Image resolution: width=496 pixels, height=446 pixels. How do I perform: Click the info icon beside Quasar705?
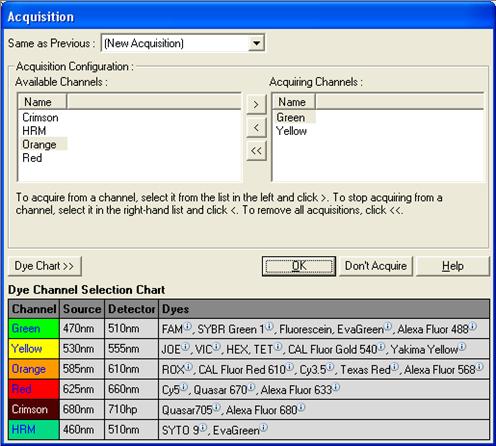click(x=217, y=407)
